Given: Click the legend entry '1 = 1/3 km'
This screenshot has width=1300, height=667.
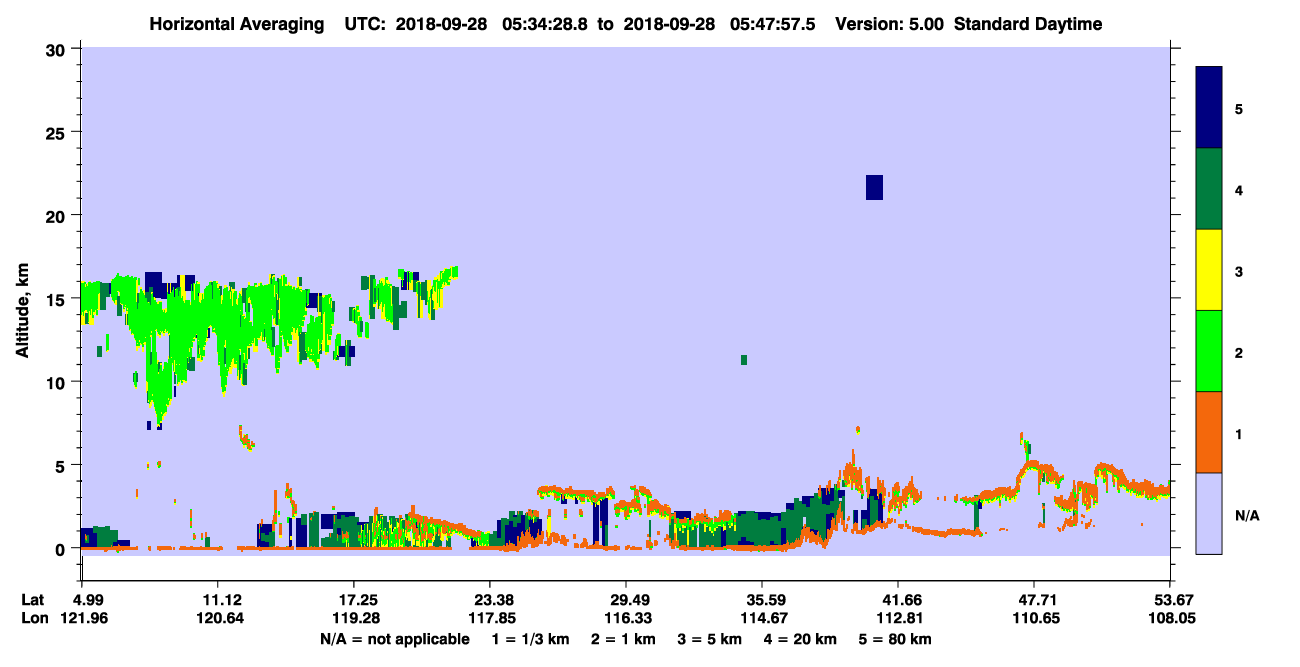Looking at the screenshot, I should pos(533,638).
